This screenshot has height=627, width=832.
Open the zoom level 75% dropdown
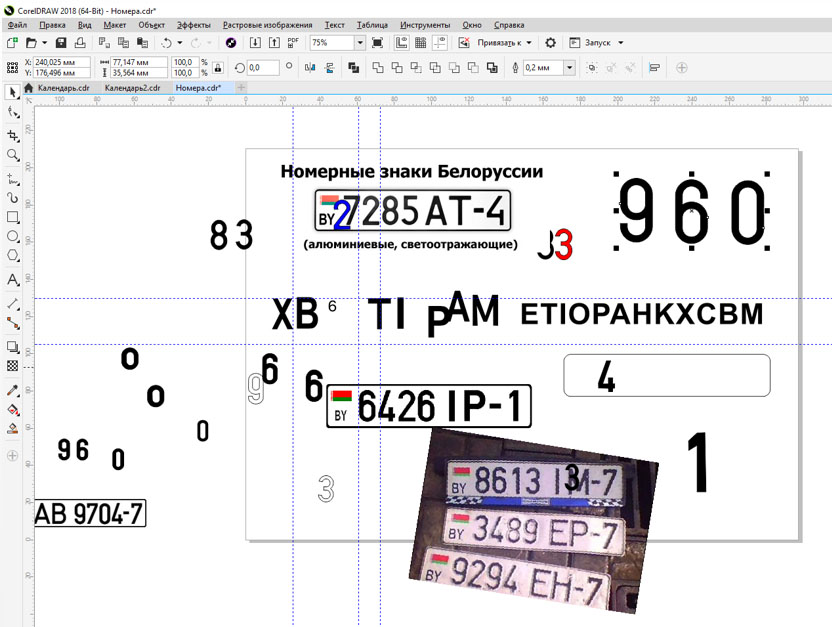(x=360, y=43)
